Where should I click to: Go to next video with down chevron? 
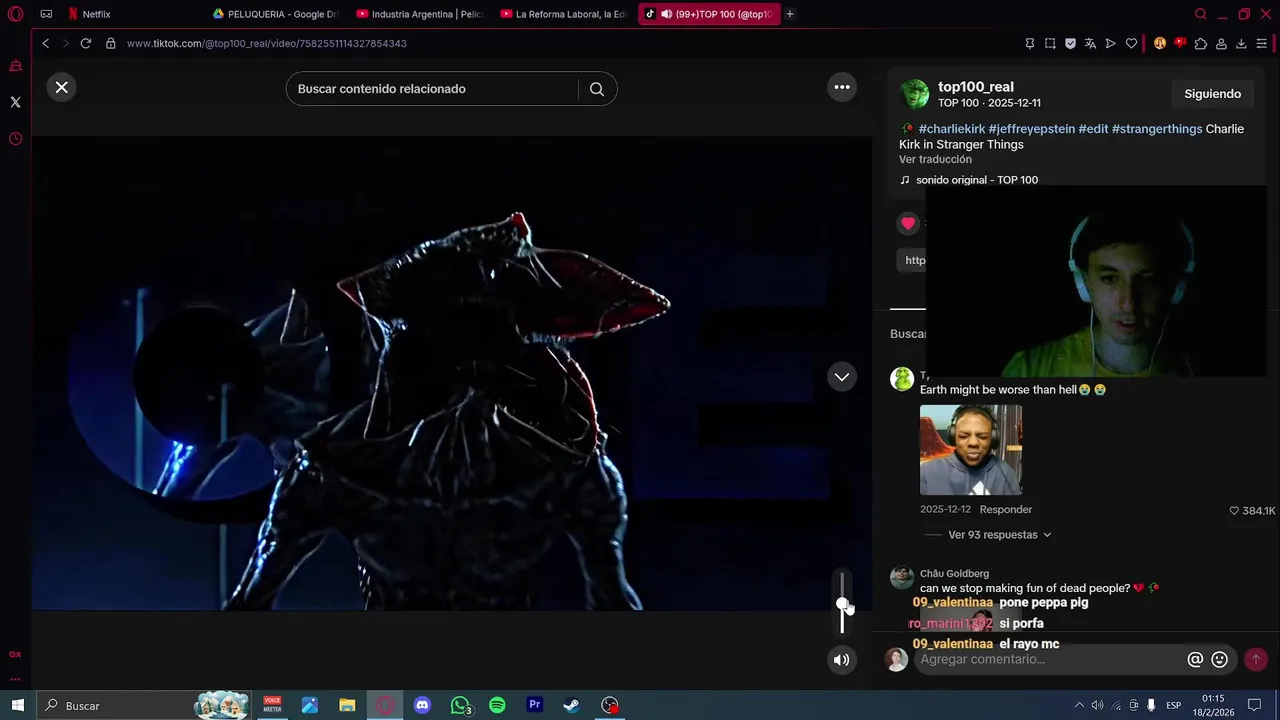842,377
